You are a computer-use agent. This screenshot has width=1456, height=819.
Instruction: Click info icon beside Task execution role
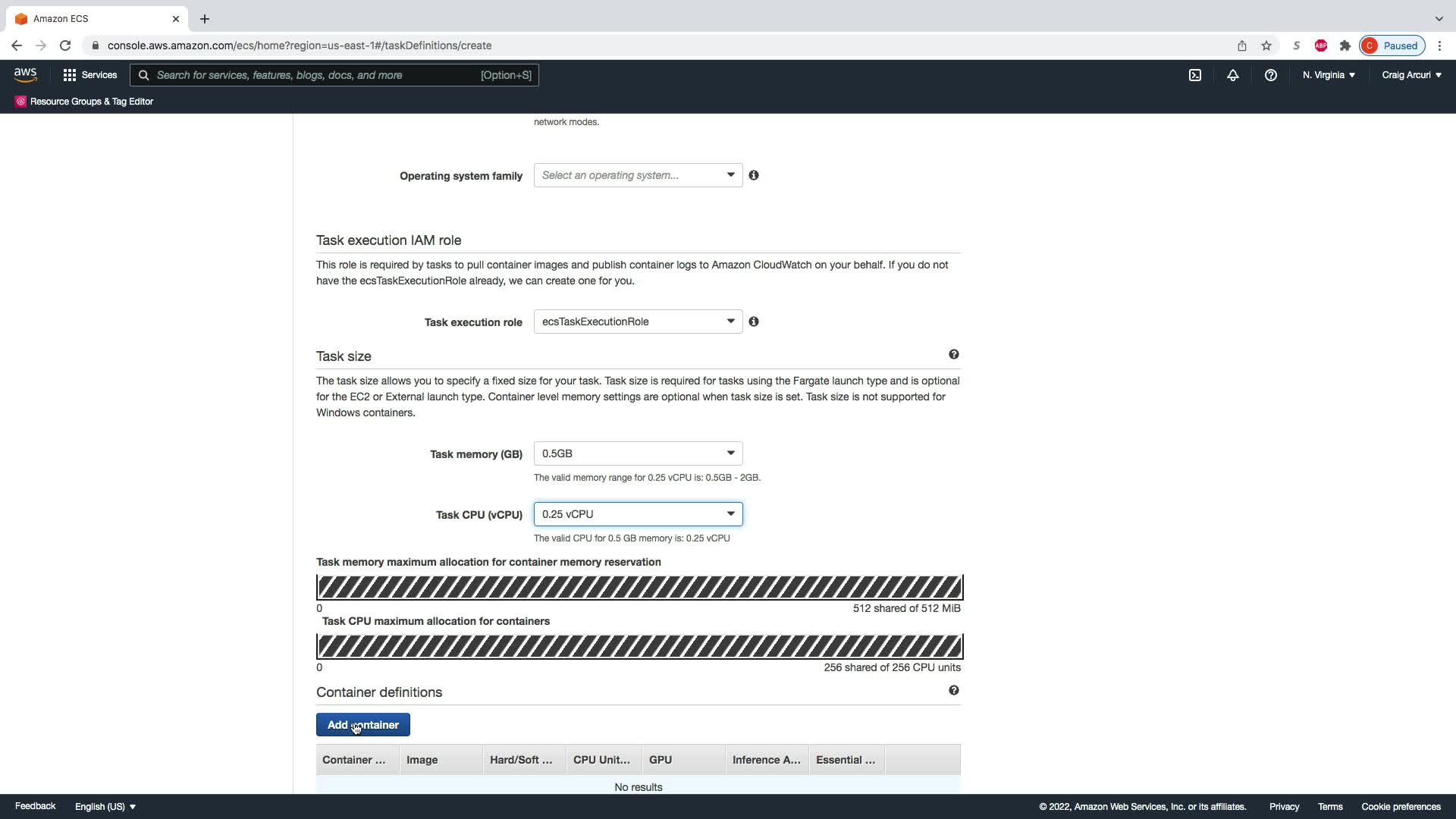pyautogui.click(x=754, y=322)
